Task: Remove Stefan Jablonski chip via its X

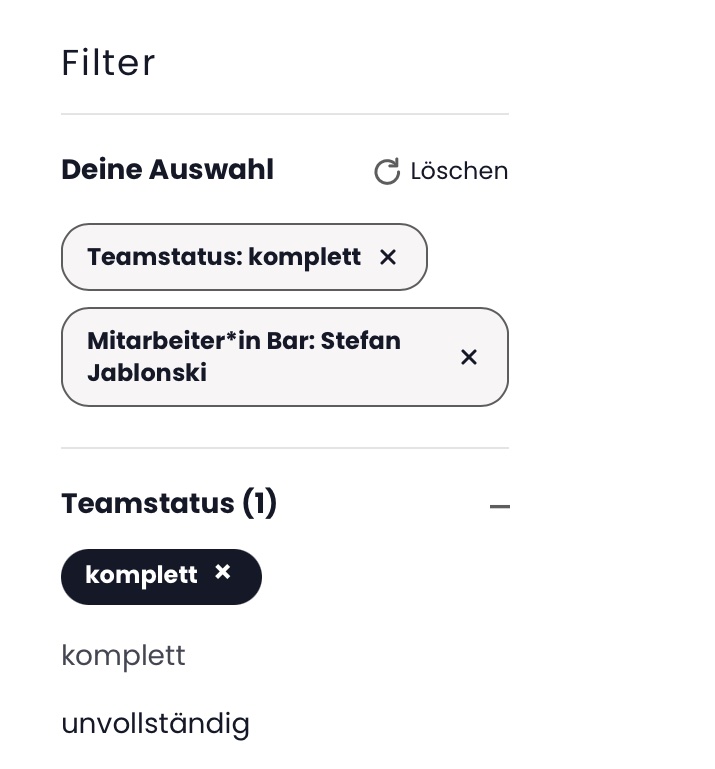Action: click(x=469, y=357)
